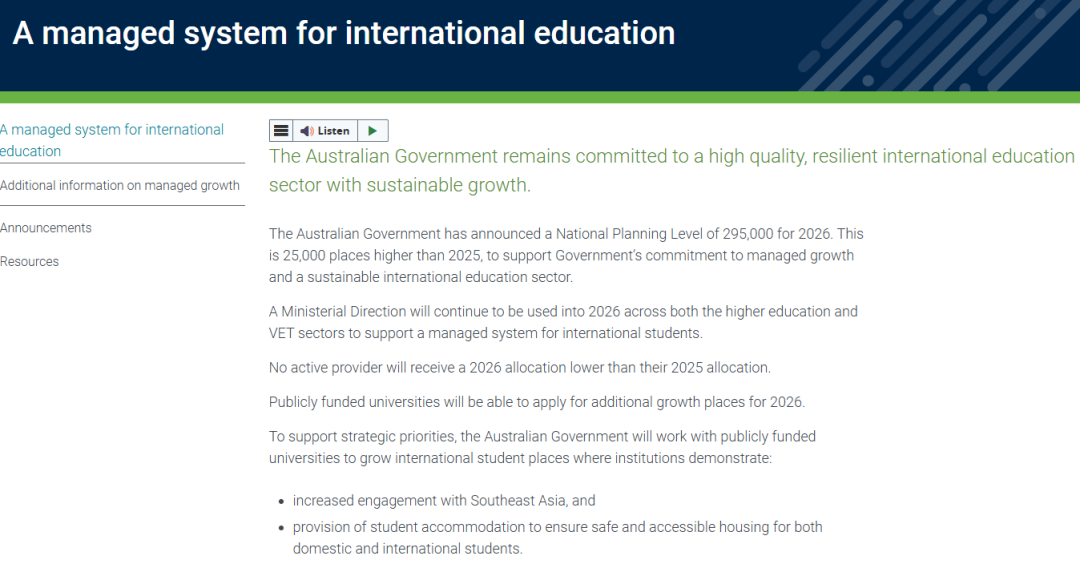This screenshot has height=572, width=1080.
Task: Click the speaker icon in the Listen button
Action: tap(307, 131)
